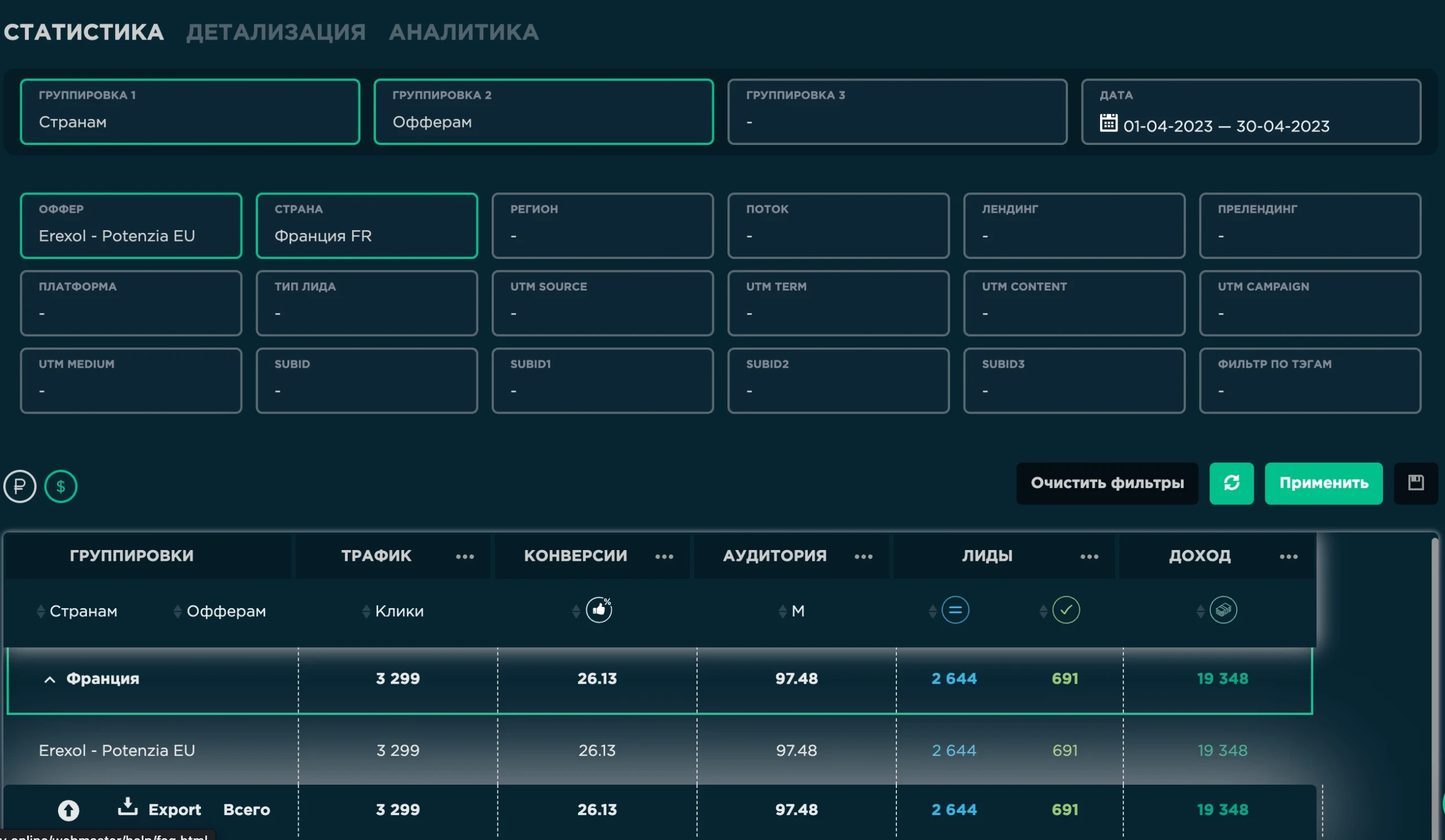The width and height of the screenshot is (1445, 840).
Task: Open Трафик column options dots
Action: [465, 556]
